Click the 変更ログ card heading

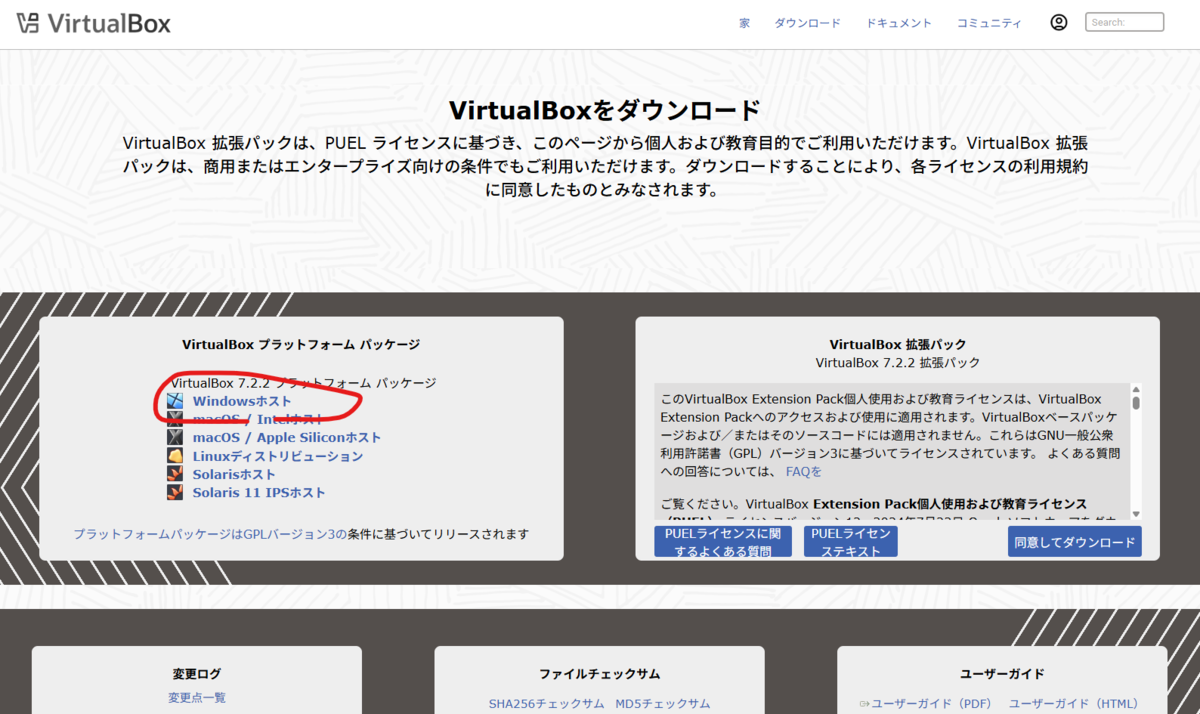click(x=197, y=674)
